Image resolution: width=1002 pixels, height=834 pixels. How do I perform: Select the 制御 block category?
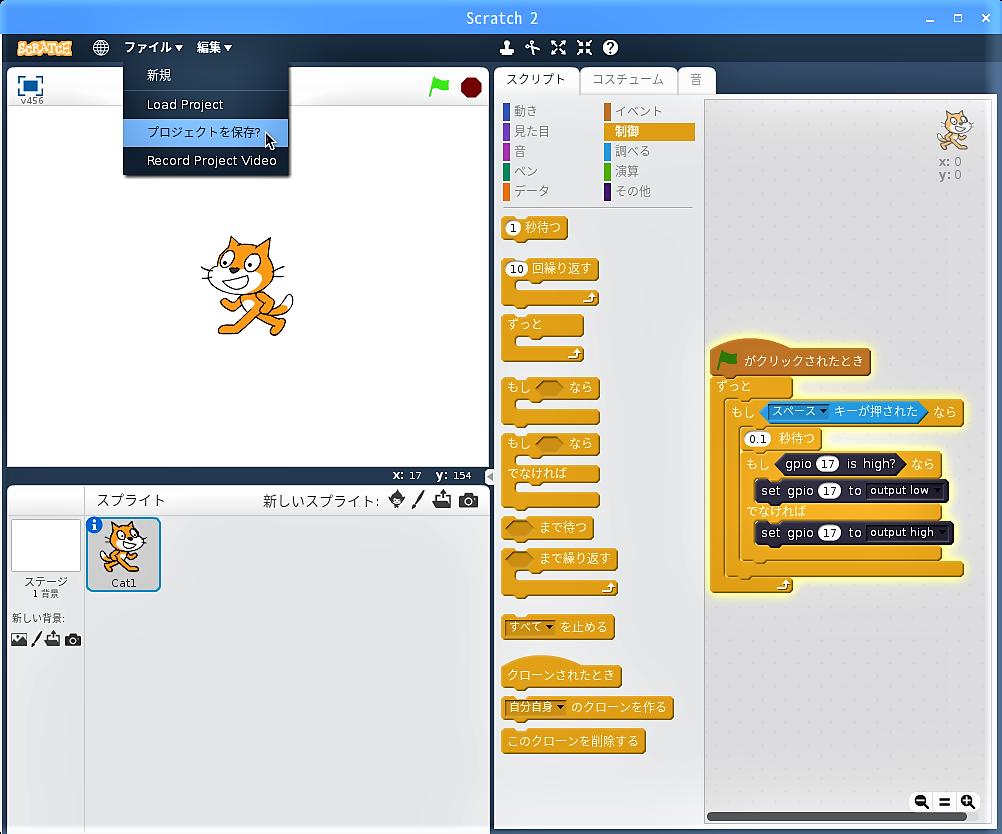coord(649,131)
